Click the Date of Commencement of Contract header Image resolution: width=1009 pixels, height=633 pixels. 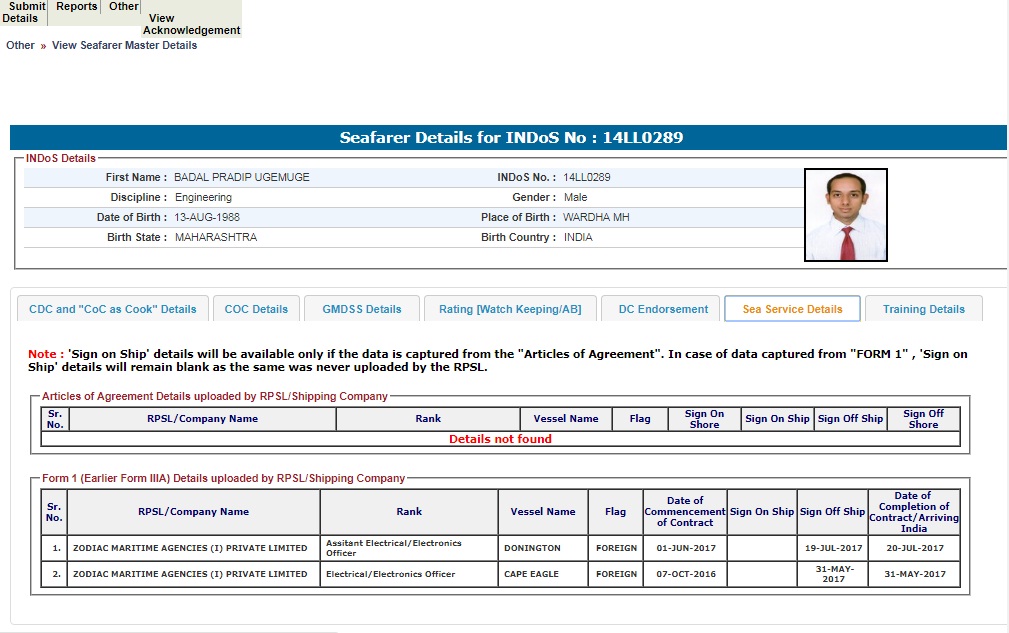tap(684, 511)
